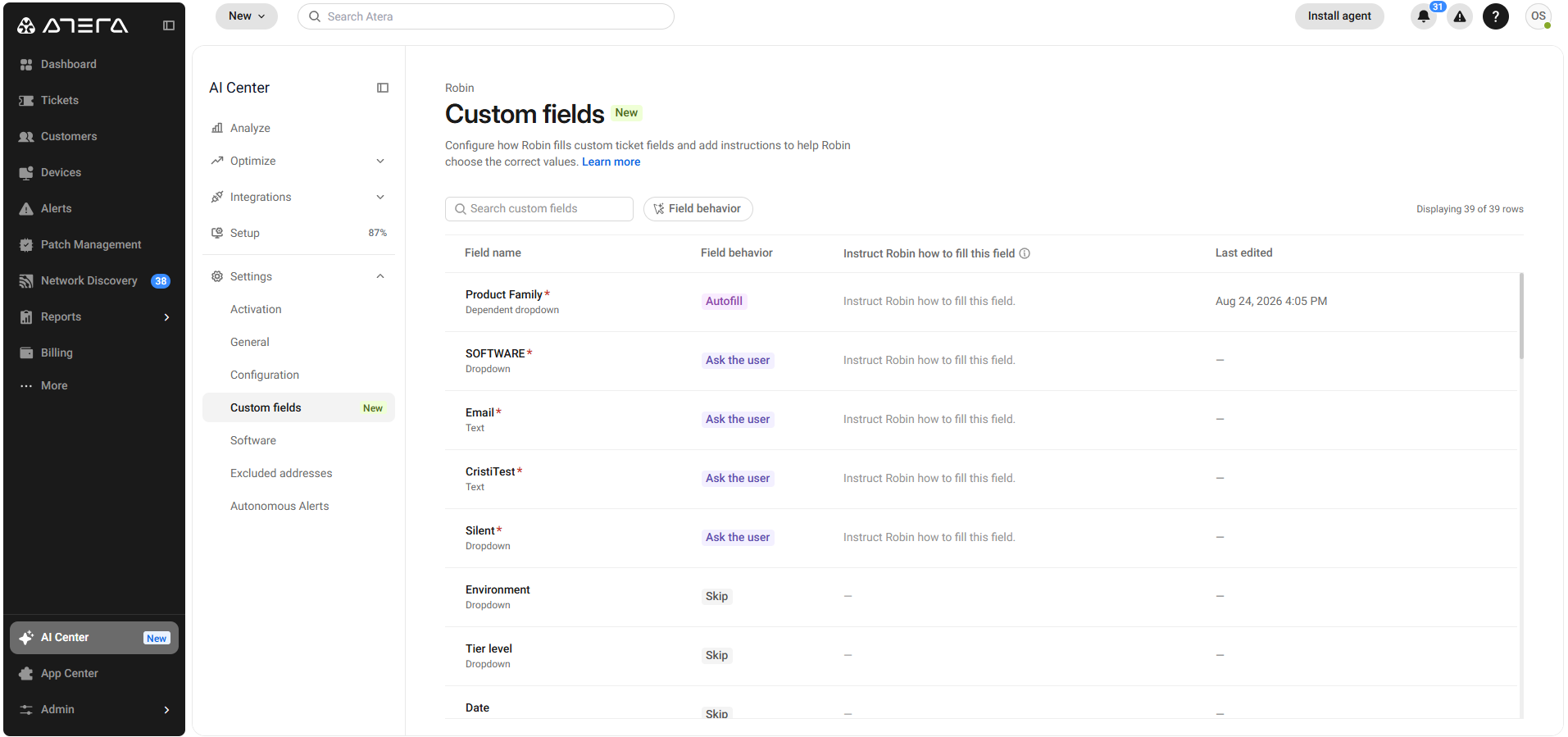Edit instruction for Email field
Viewport: 1568px width, 737px height.
coord(929,419)
